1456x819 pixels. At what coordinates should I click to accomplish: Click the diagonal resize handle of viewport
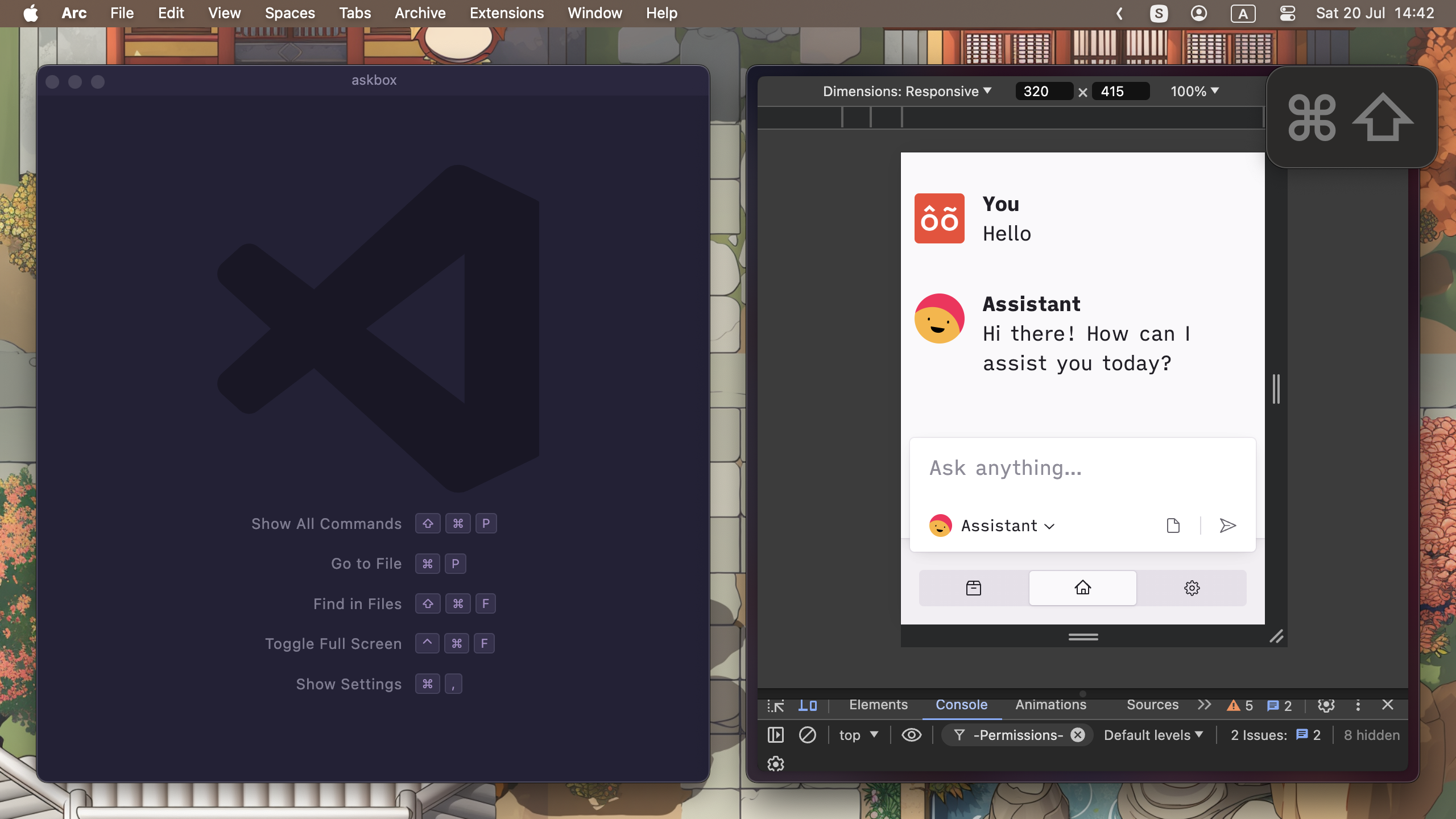tap(1276, 636)
